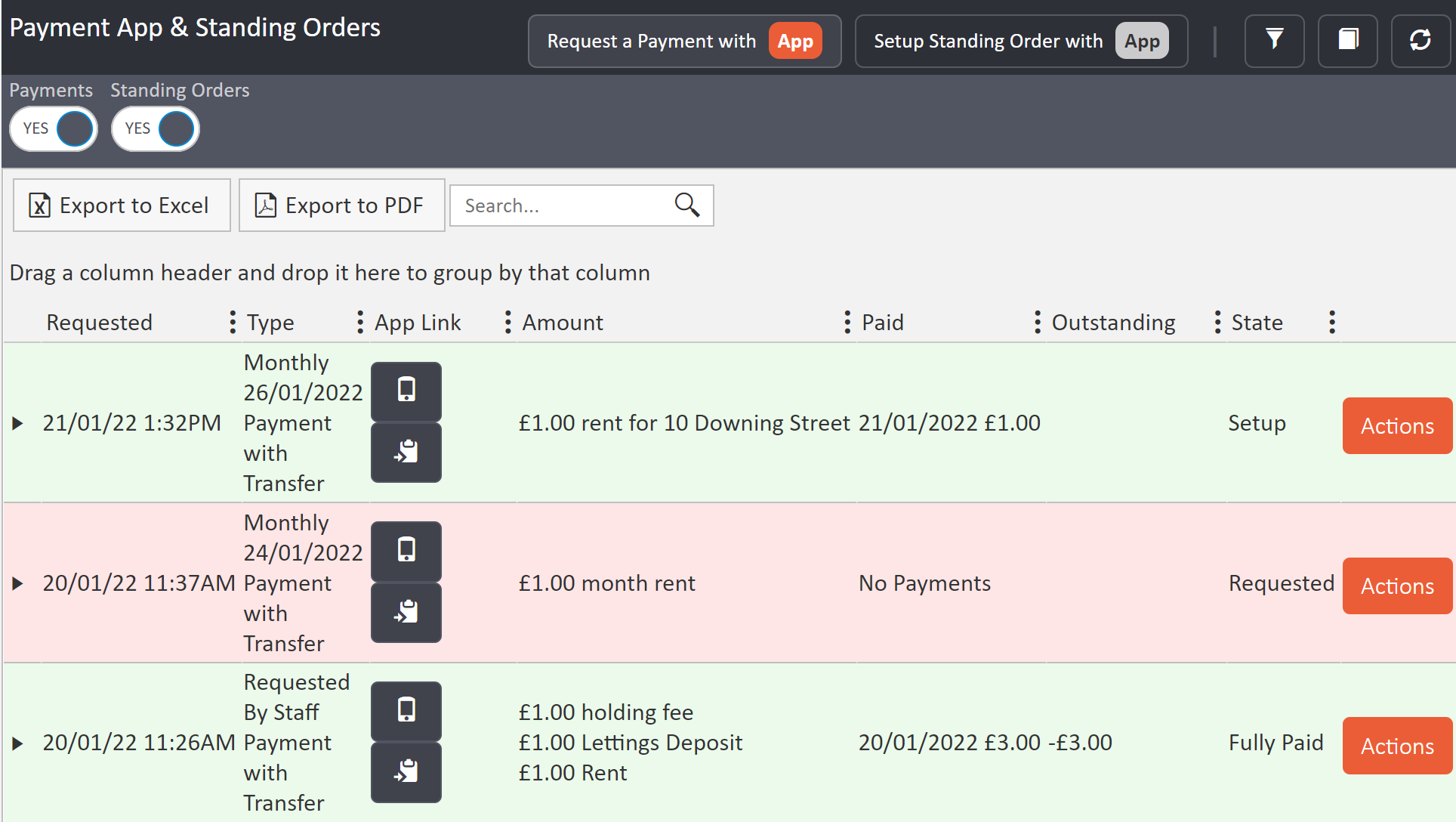The height and width of the screenshot is (822, 1456).
Task: Toggle the Payments YES switch
Action: [x=54, y=128]
